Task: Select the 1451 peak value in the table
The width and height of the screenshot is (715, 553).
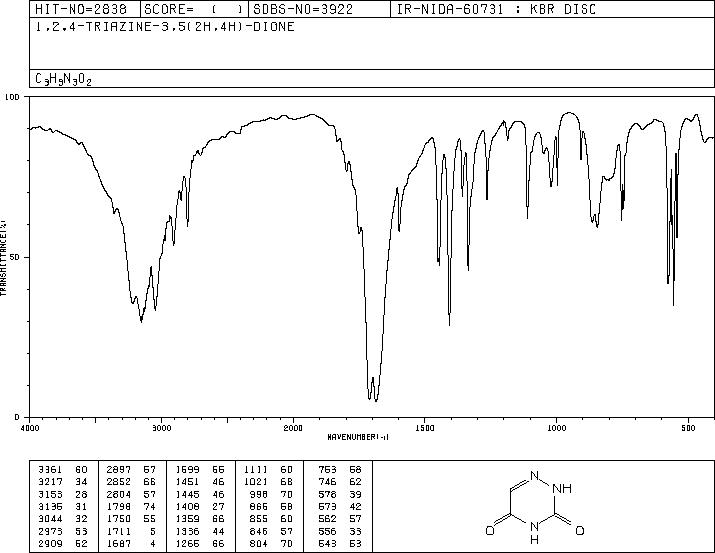Action: point(187,481)
